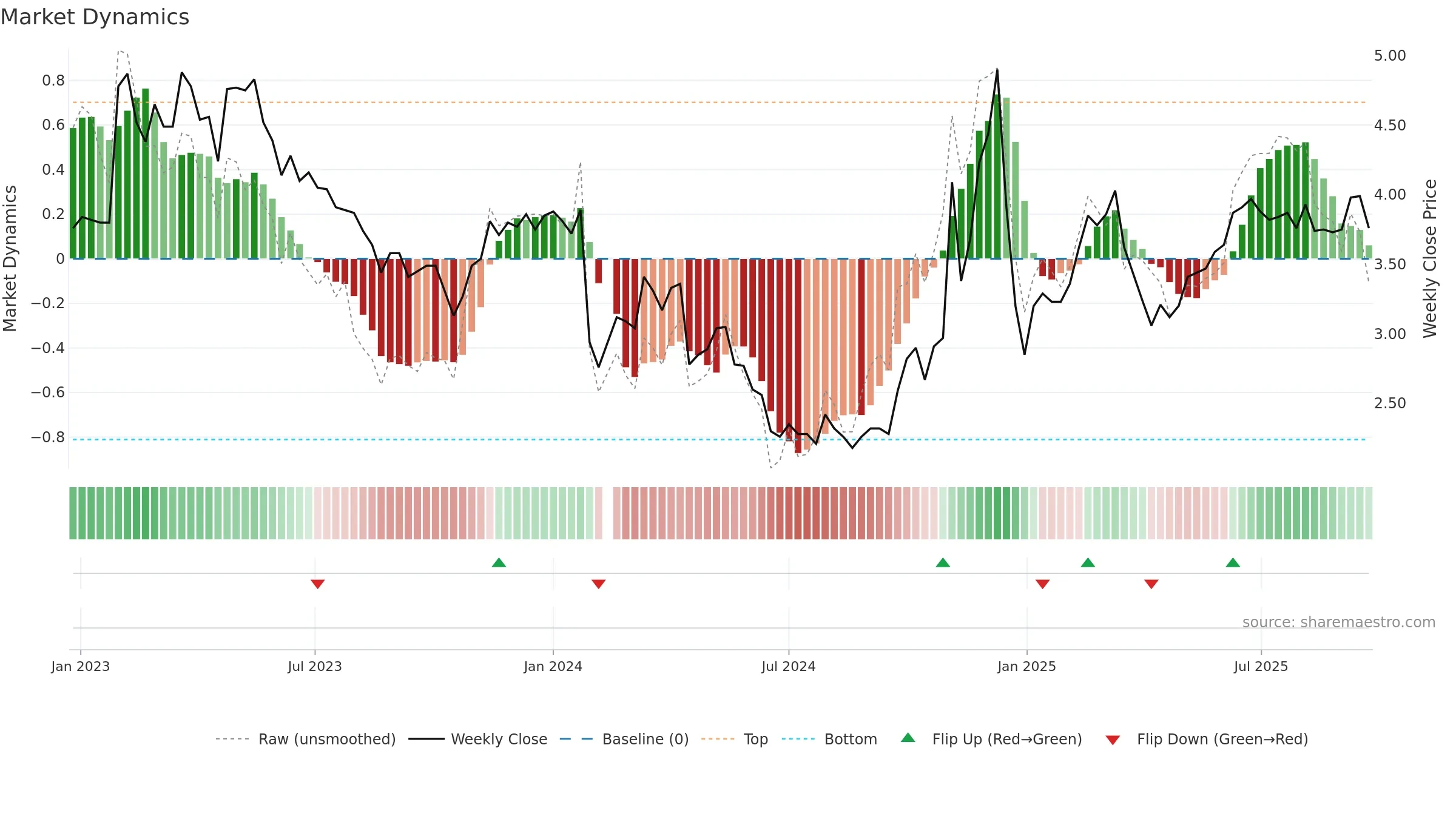Click the Jul 2024 axis label
Viewport: 1456px width, 819px height.
pyautogui.click(x=789, y=666)
